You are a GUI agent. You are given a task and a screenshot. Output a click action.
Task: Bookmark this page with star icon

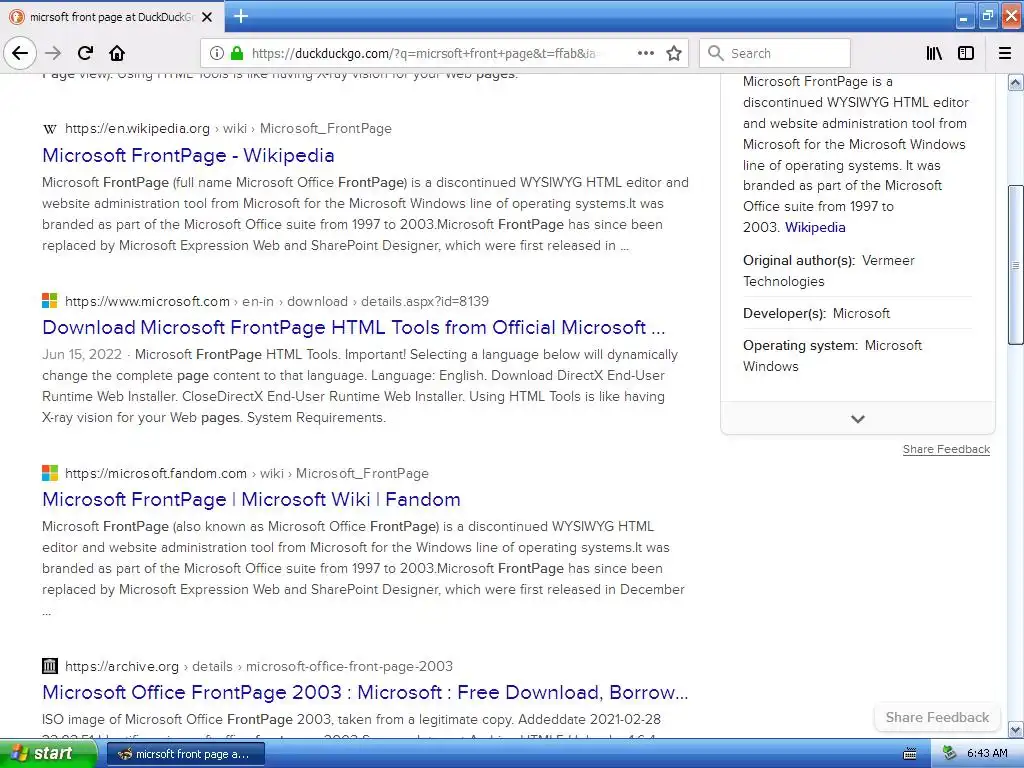(674, 53)
